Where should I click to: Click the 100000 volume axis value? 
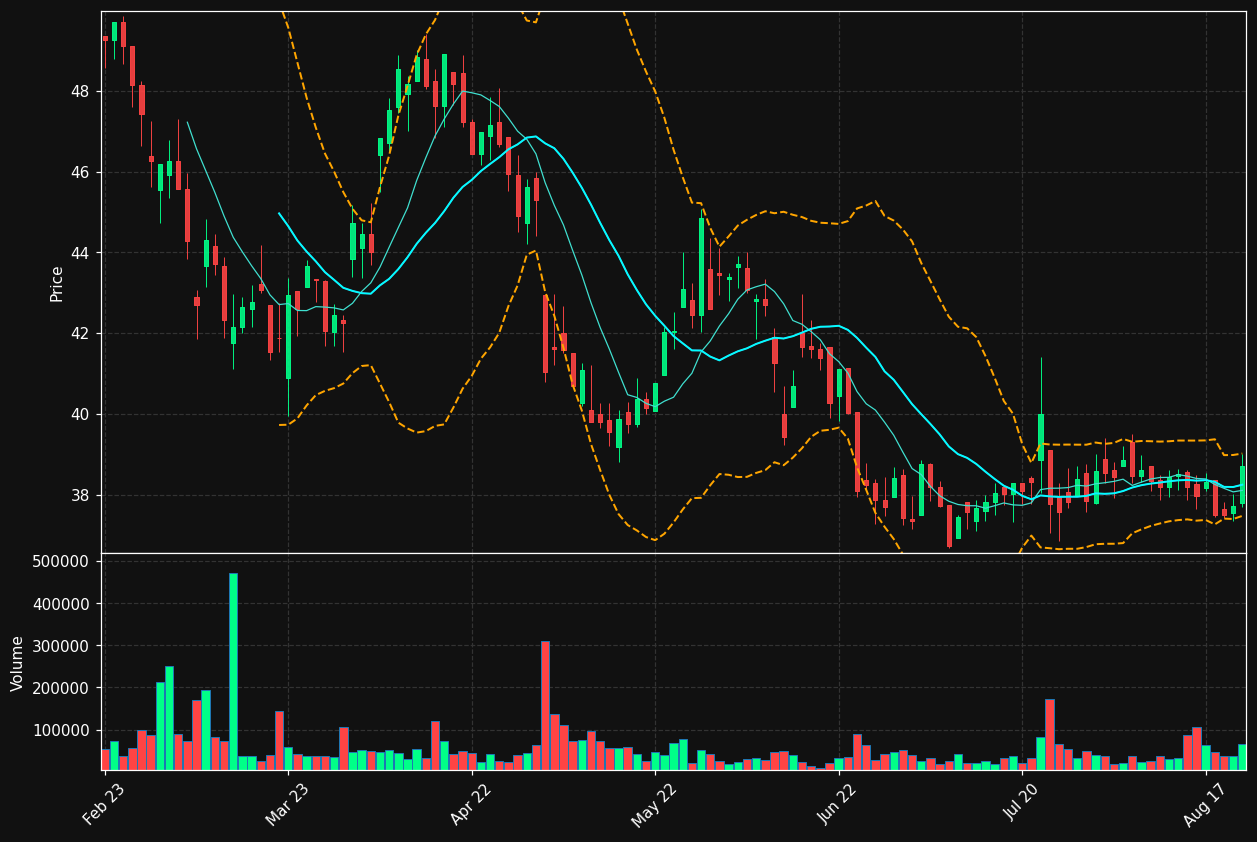[x=62, y=730]
